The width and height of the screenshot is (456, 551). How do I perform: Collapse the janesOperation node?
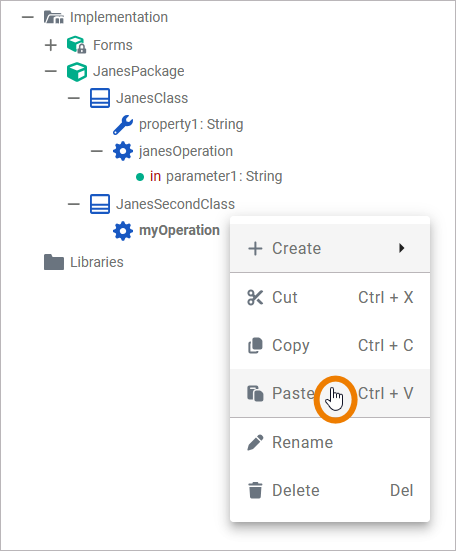[97, 151]
